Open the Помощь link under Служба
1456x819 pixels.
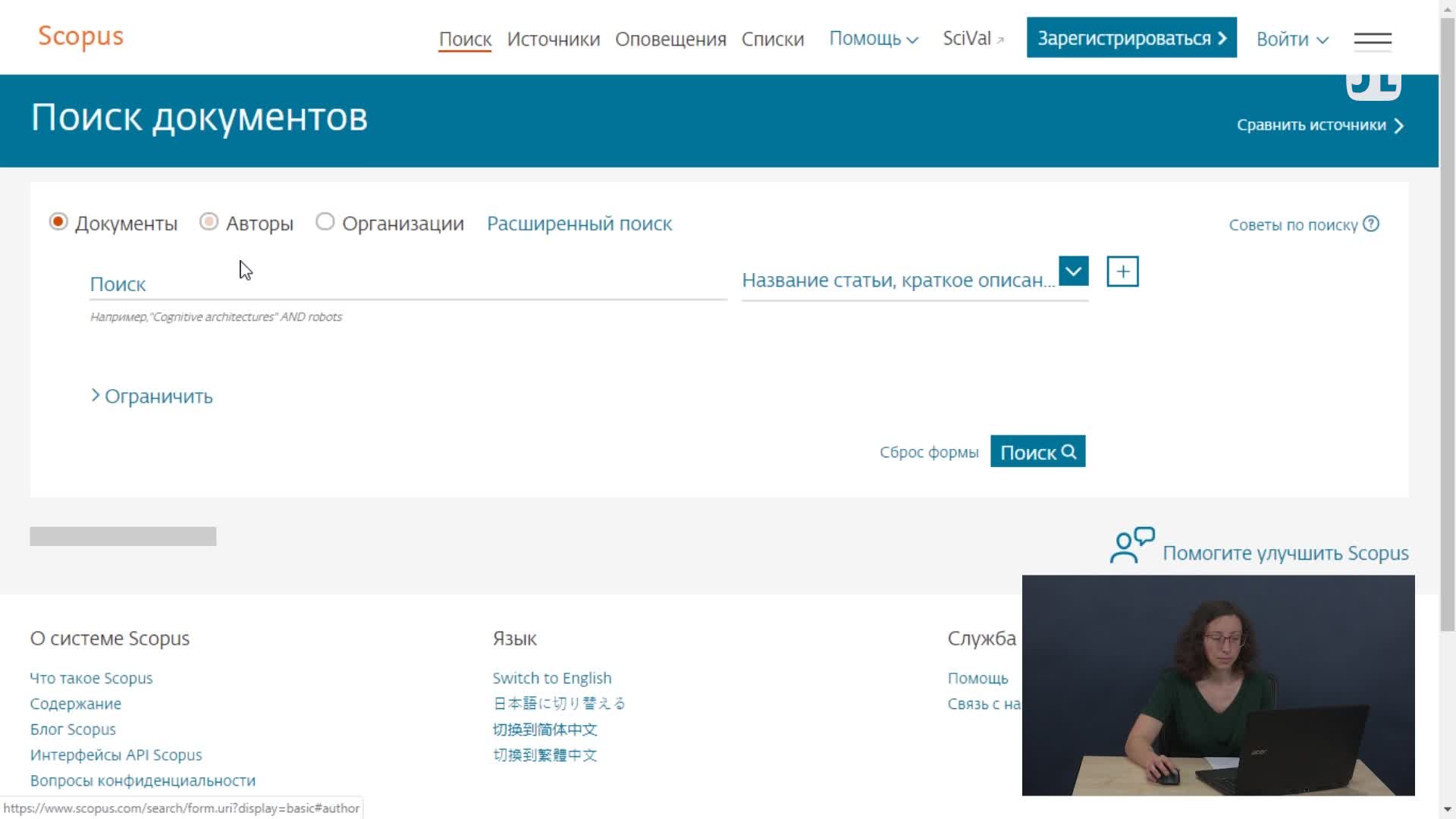977,678
